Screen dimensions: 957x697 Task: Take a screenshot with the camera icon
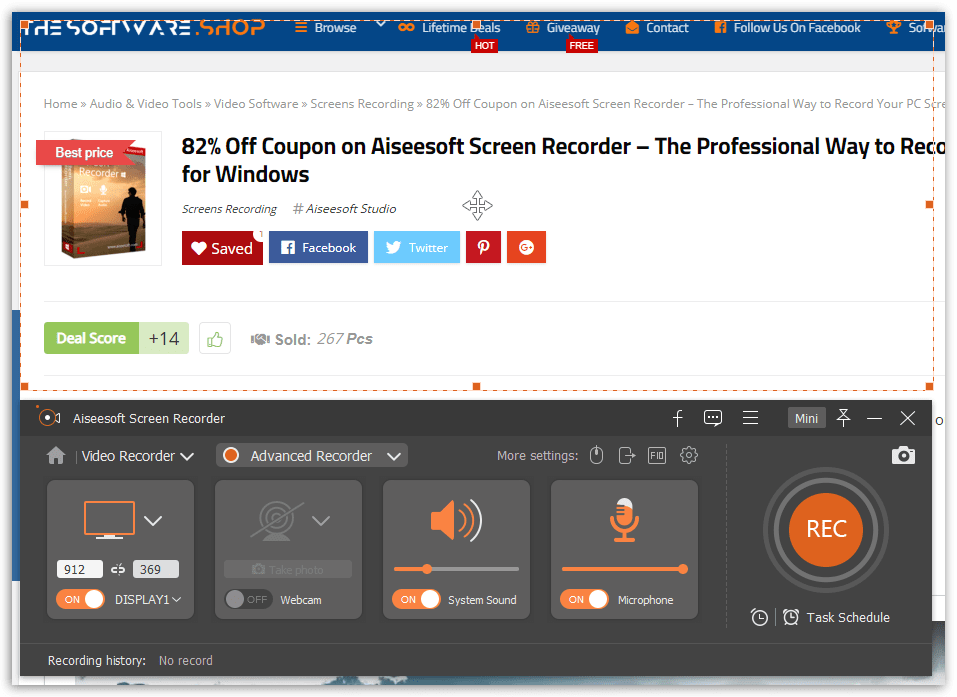[x=903, y=455]
